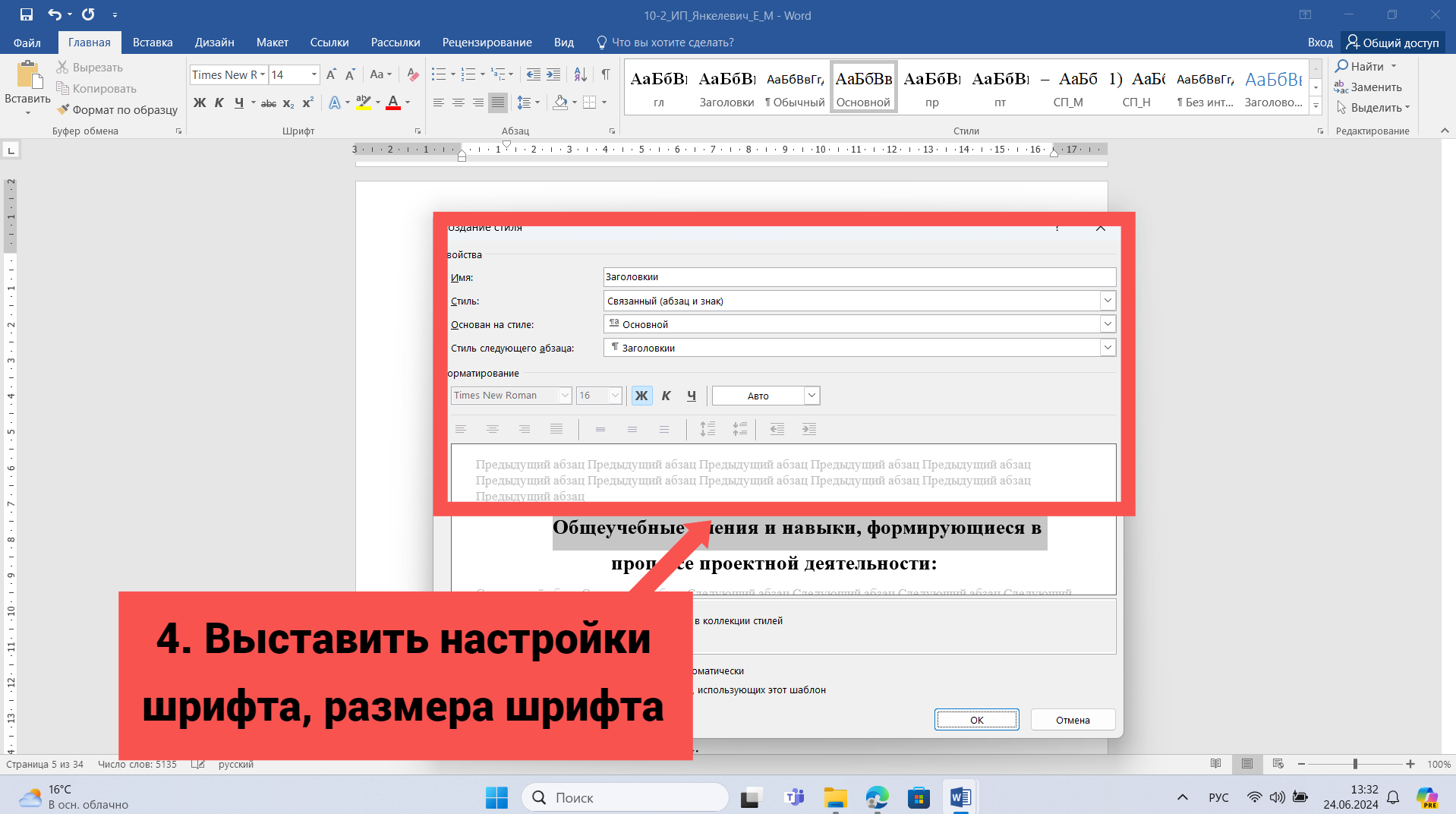Apply superscript formatting in ribbon
1456x814 pixels.
click(307, 103)
